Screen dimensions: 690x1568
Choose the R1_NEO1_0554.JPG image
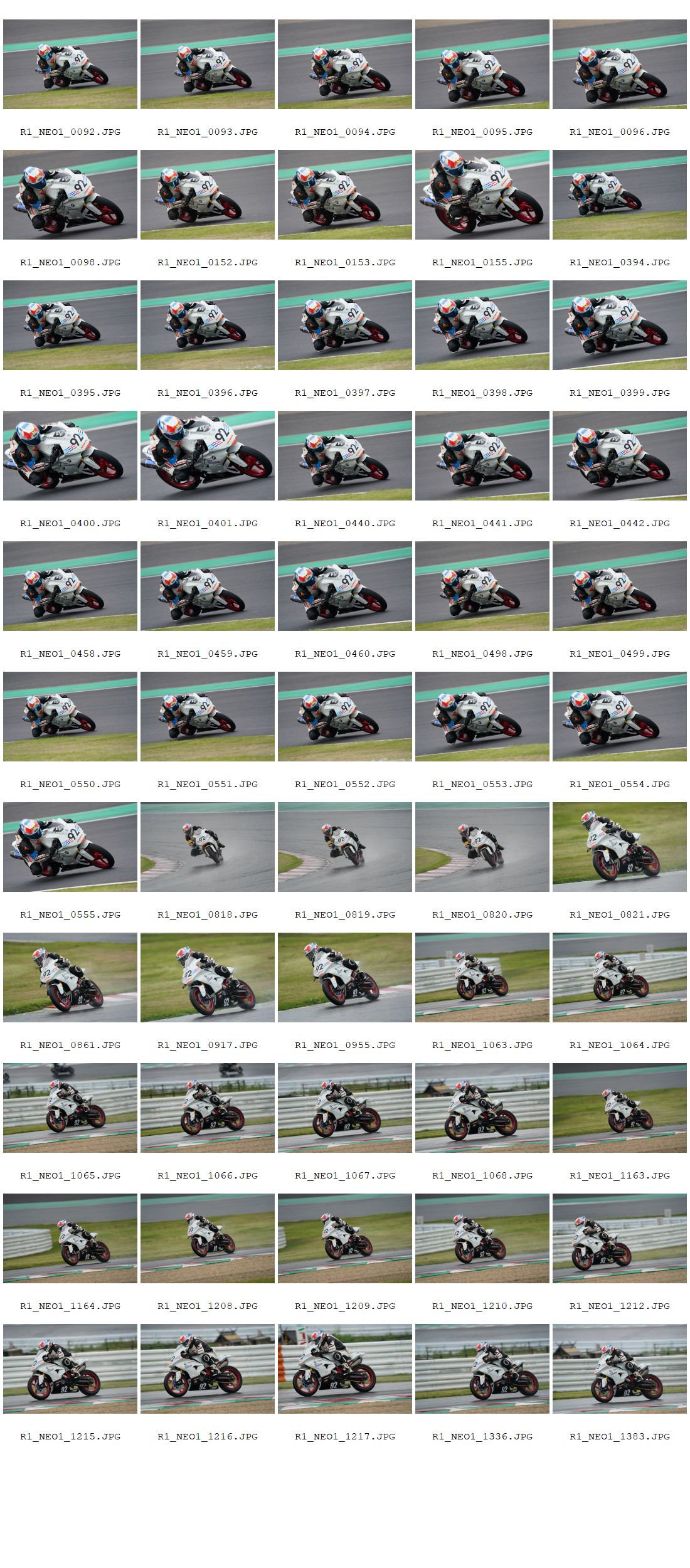[x=620, y=716]
